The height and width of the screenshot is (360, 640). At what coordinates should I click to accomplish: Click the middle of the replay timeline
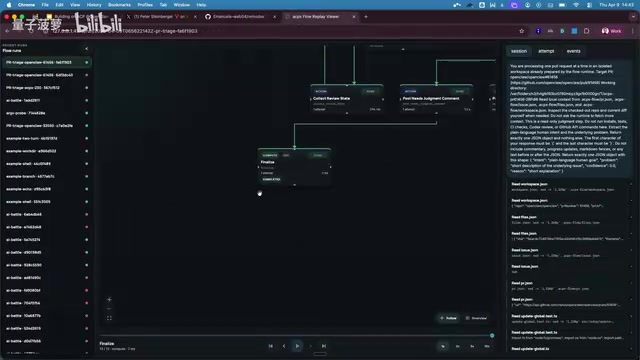click(296, 336)
